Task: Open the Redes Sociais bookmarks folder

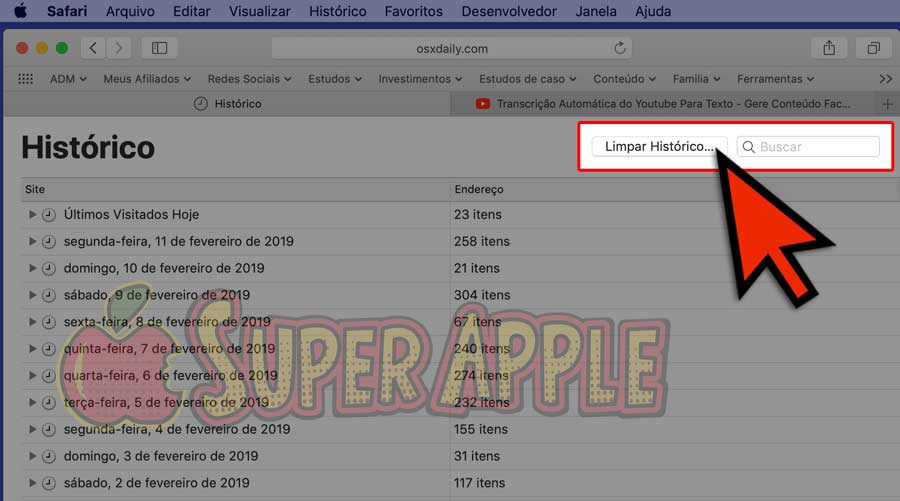Action: point(249,79)
